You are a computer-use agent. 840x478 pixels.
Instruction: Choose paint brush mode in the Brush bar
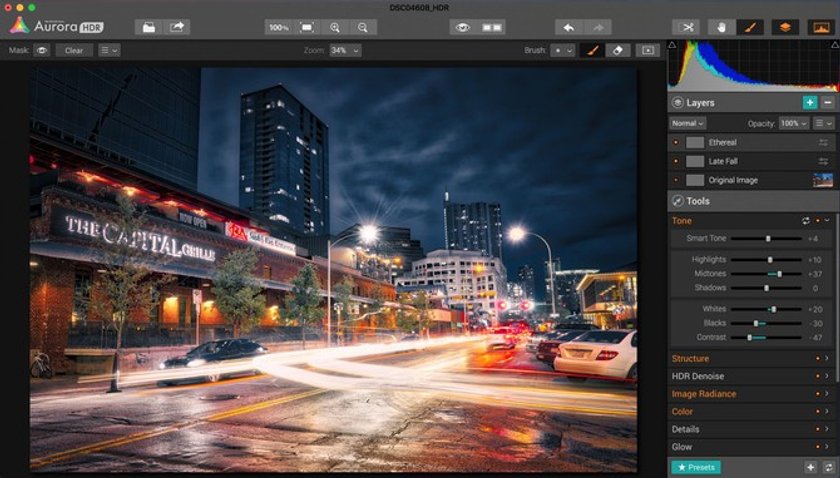tap(592, 50)
